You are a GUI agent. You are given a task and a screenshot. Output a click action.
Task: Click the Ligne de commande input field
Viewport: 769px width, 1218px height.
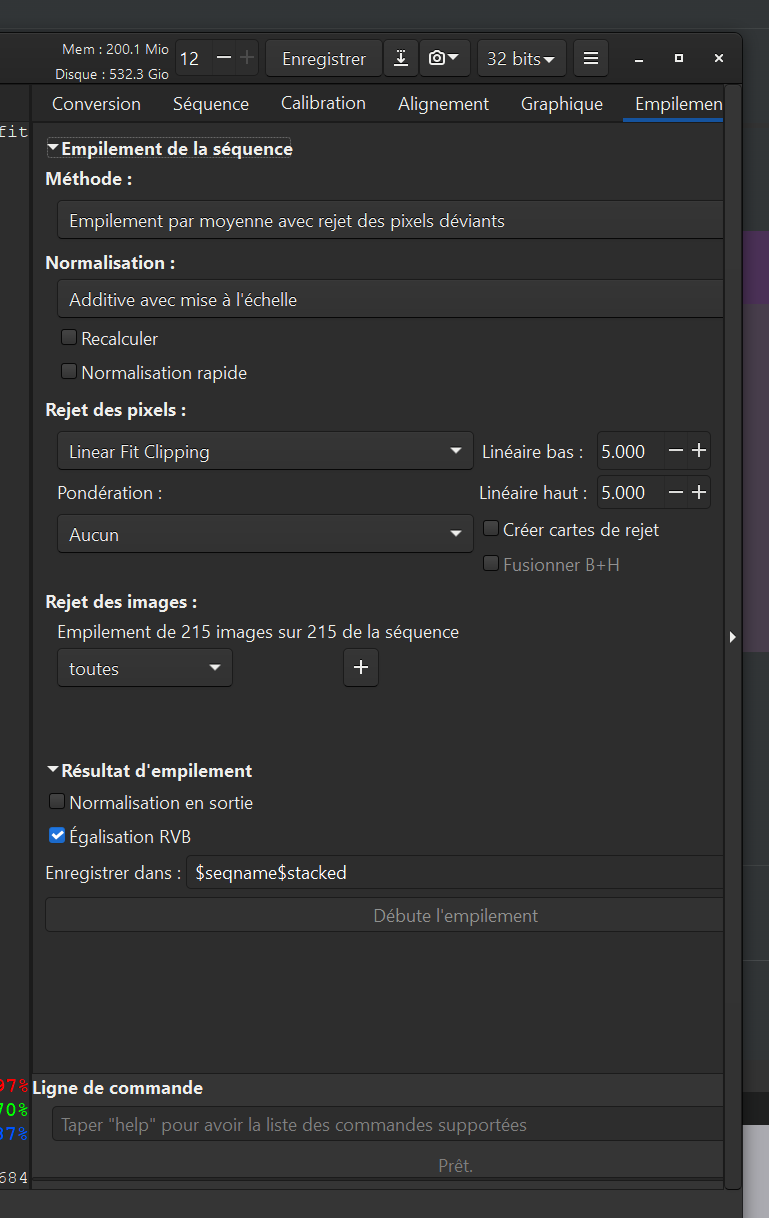(385, 1125)
